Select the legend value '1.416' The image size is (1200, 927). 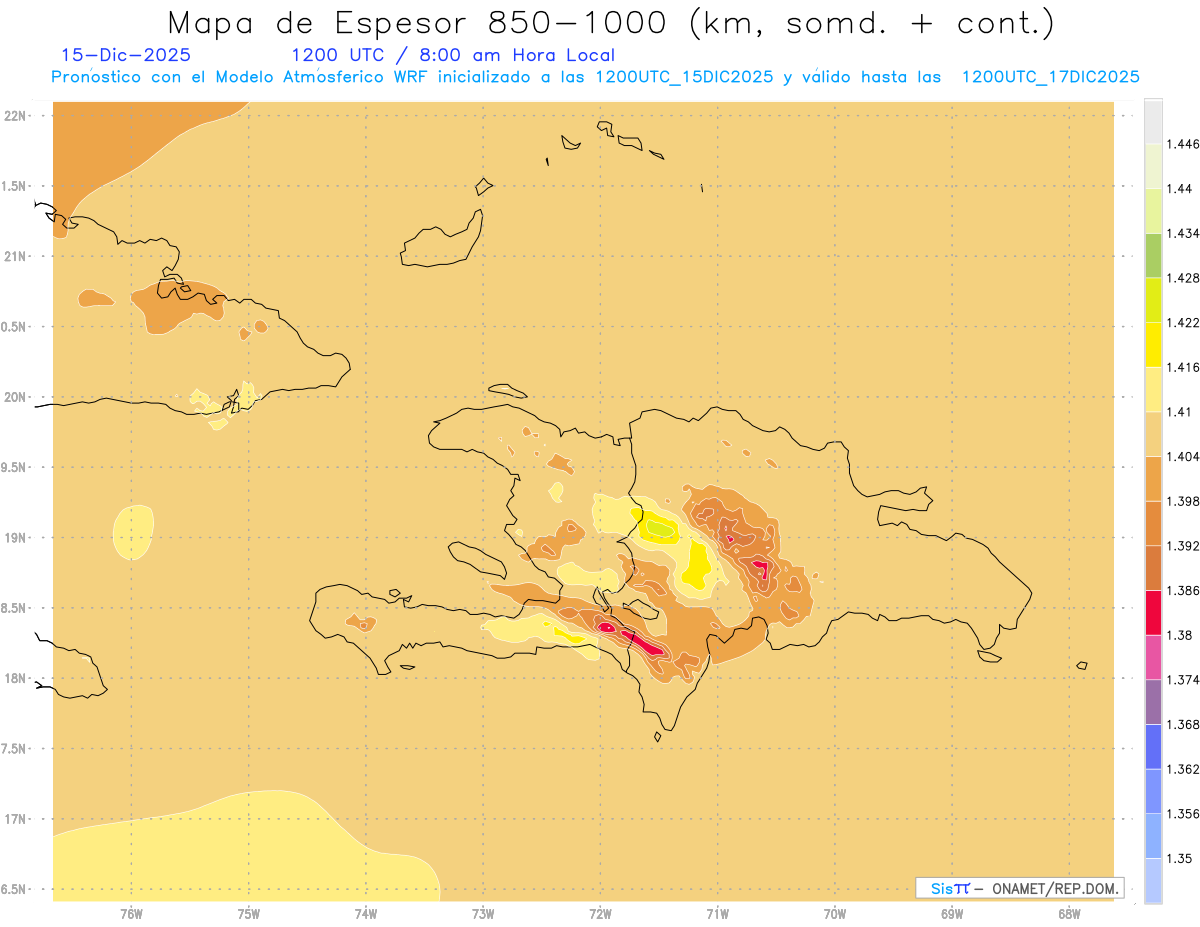click(1182, 367)
